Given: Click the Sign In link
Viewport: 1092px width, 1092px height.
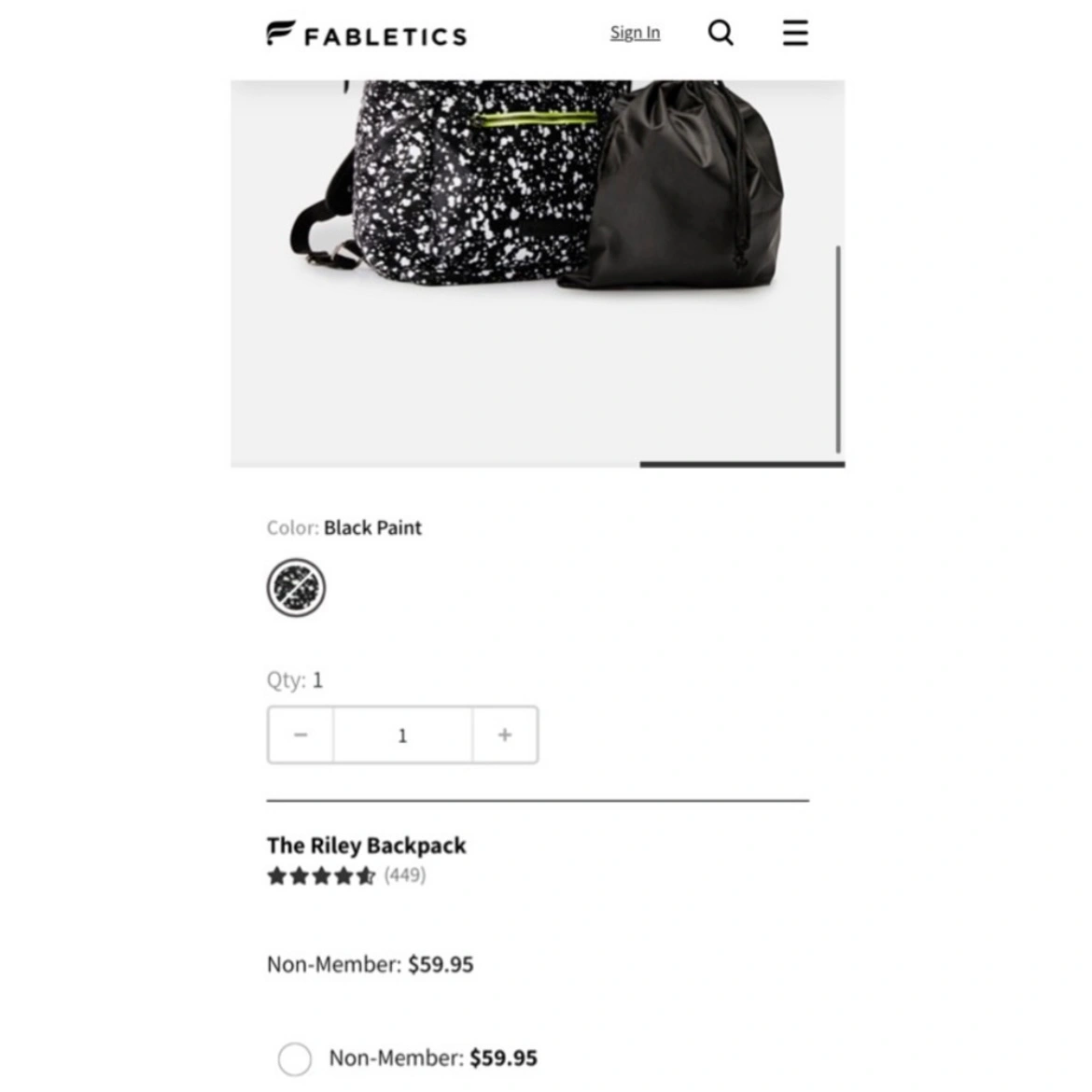Looking at the screenshot, I should pyautogui.click(x=636, y=33).
